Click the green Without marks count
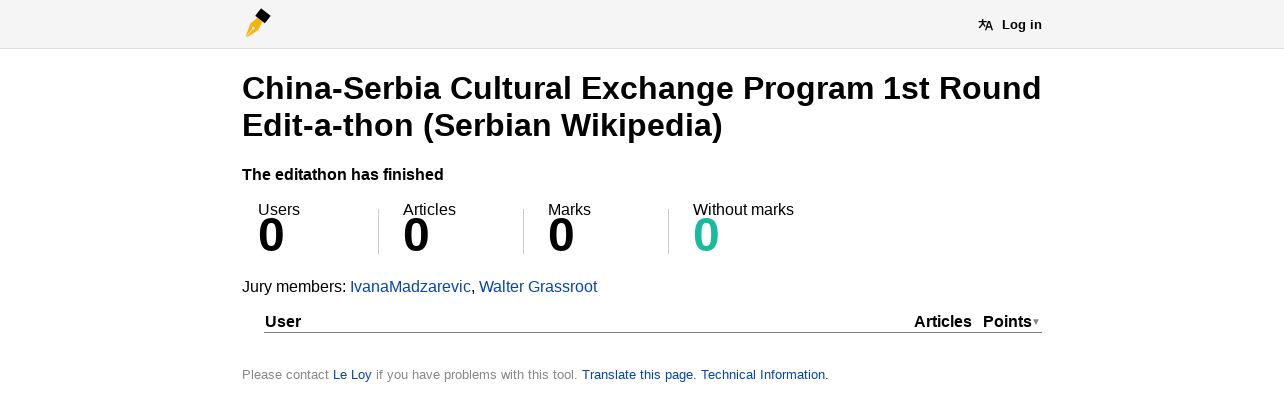The width and height of the screenshot is (1284, 395). [x=706, y=236]
